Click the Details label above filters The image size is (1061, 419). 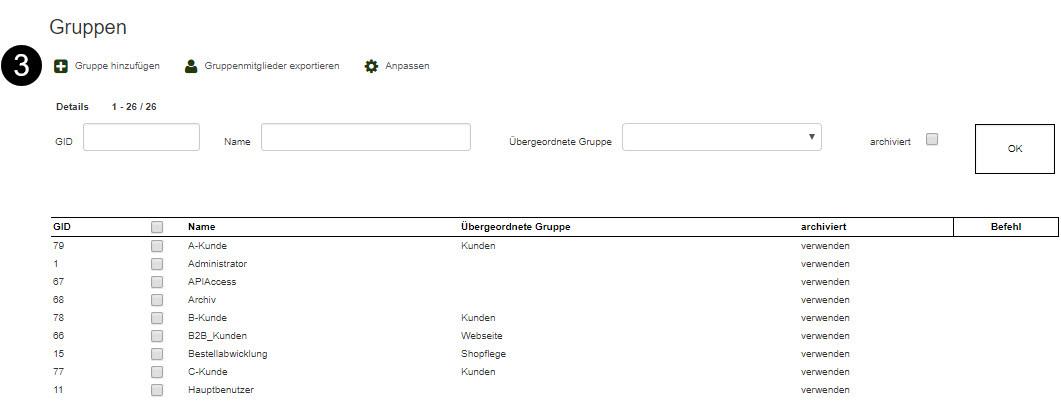(72, 106)
